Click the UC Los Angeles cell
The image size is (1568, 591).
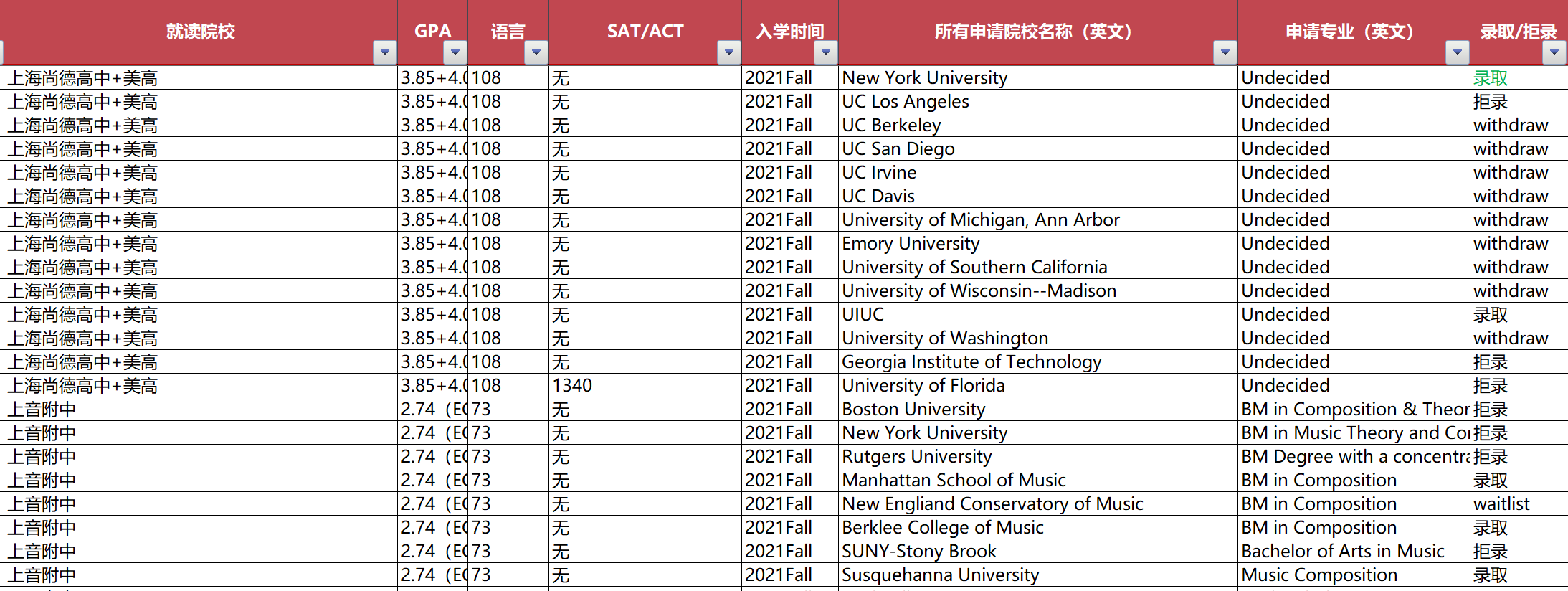(1038, 102)
